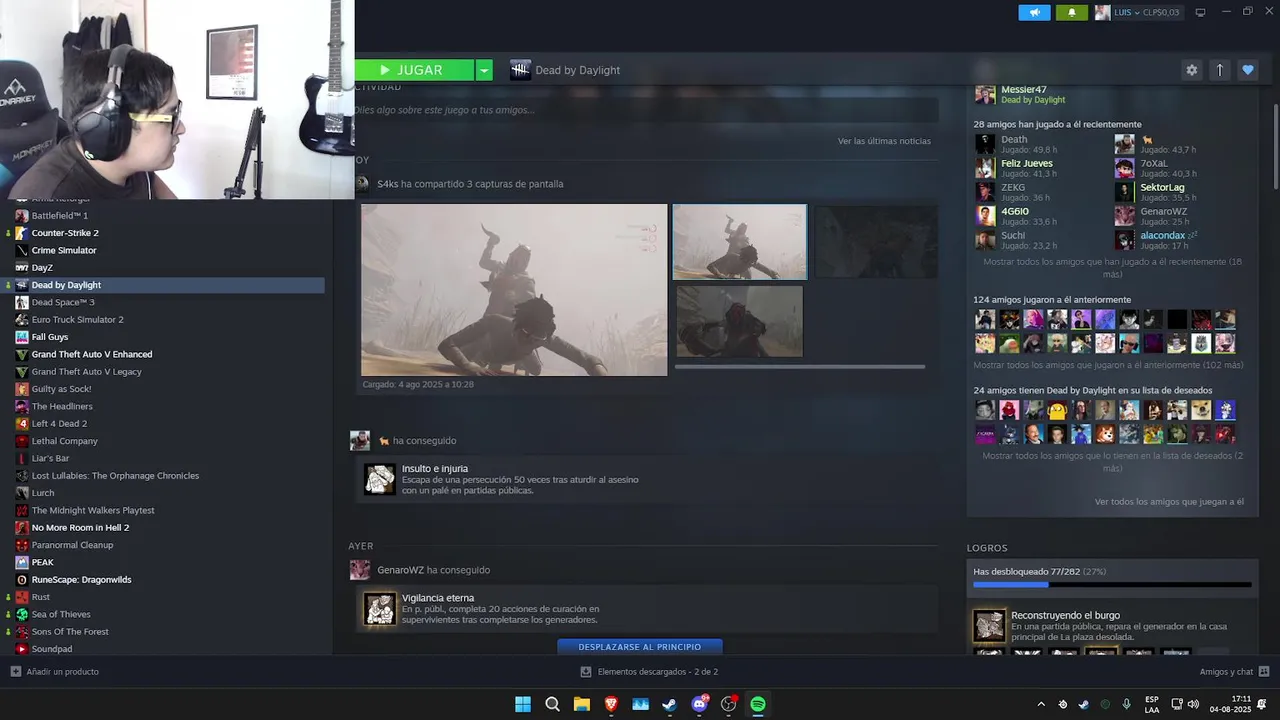The image size is (1280, 720).
Task: Select Battlefield 1 in library list
Action: point(60,216)
